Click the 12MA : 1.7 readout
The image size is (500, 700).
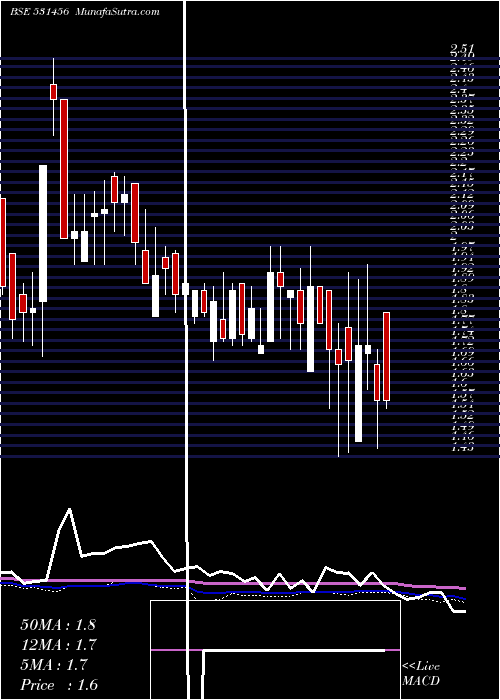point(59,645)
